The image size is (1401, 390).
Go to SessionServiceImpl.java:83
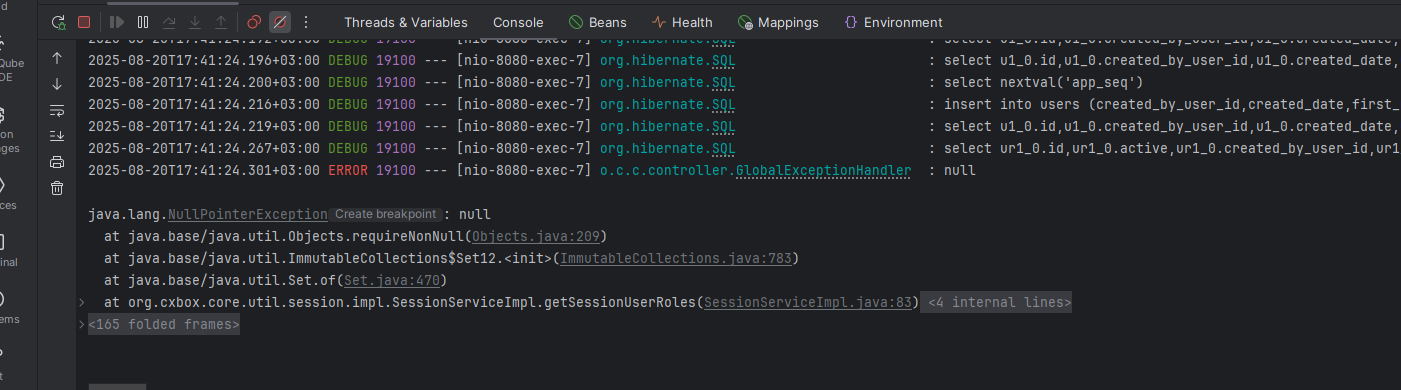point(808,302)
